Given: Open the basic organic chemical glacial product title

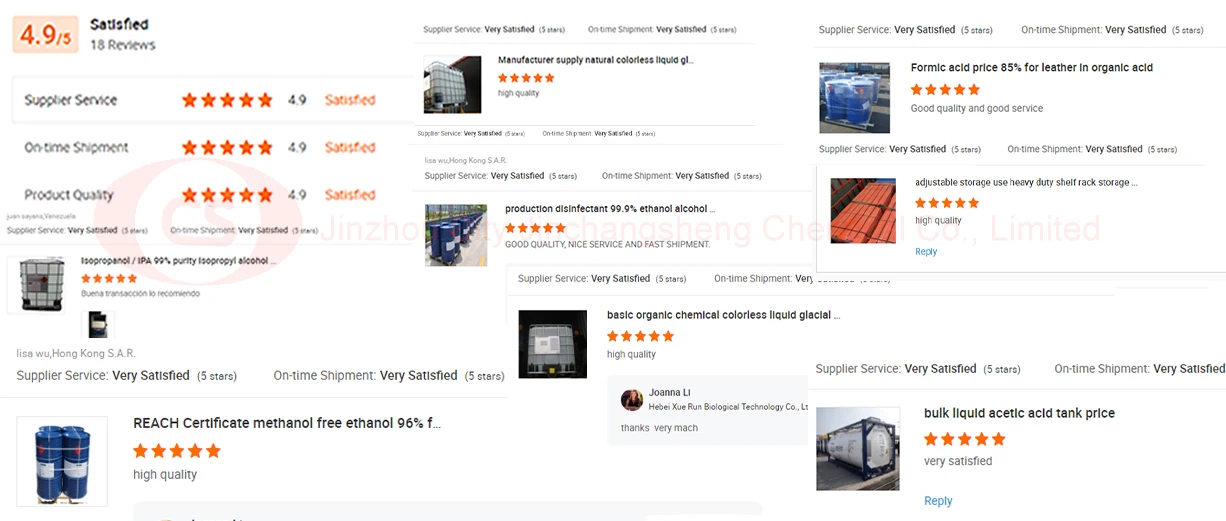Looking at the screenshot, I should [x=723, y=315].
